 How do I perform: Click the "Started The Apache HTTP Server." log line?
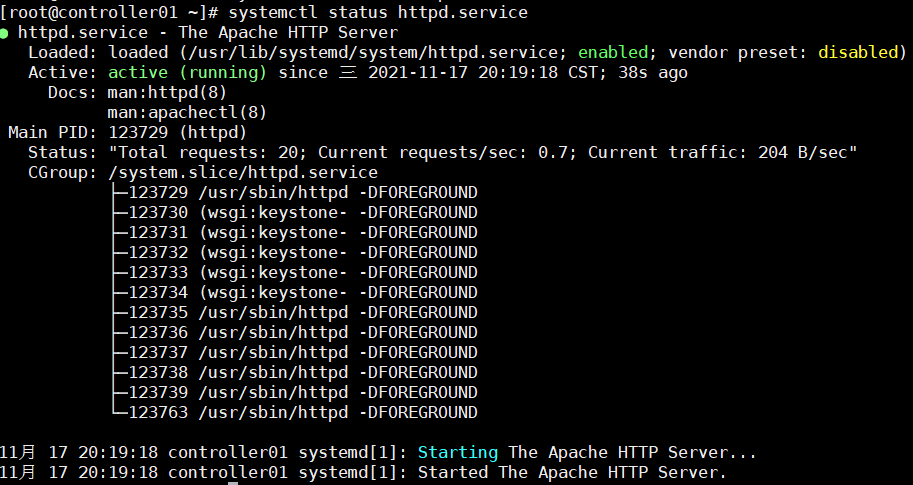click(x=572, y=472)
